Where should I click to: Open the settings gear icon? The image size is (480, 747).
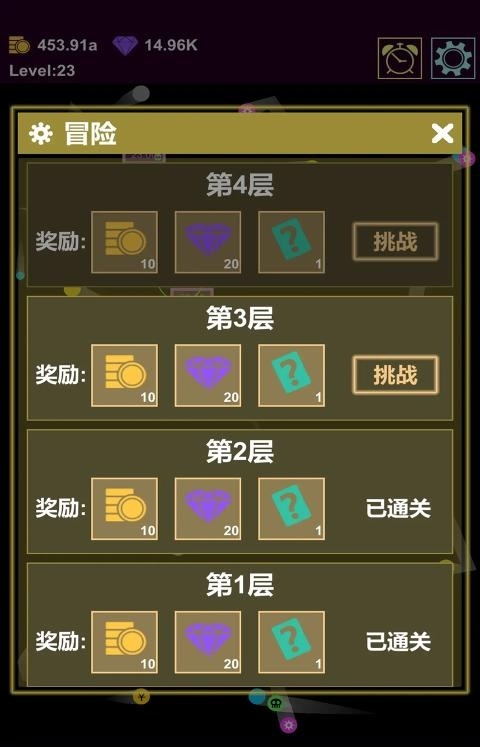(453, 58)
